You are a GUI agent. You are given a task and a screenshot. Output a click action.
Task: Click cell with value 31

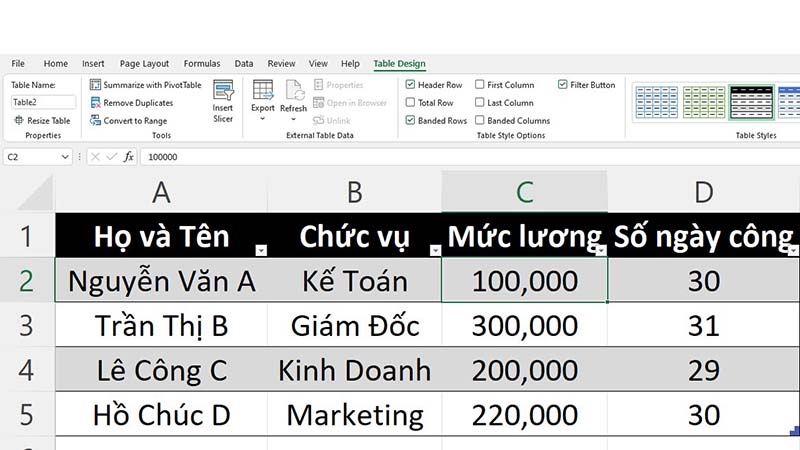[704, 325]
